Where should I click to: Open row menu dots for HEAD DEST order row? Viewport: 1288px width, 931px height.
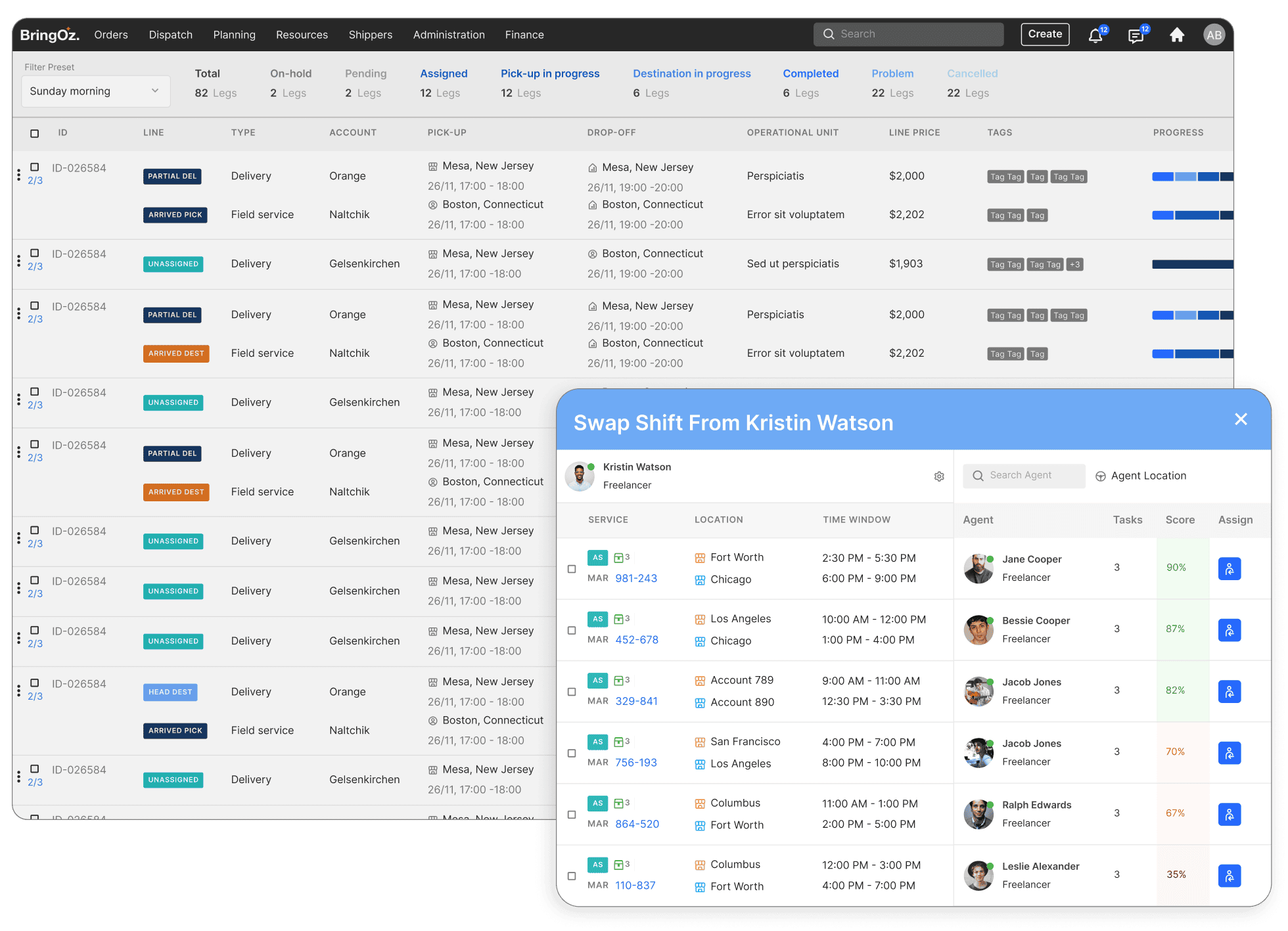[18, 691]
